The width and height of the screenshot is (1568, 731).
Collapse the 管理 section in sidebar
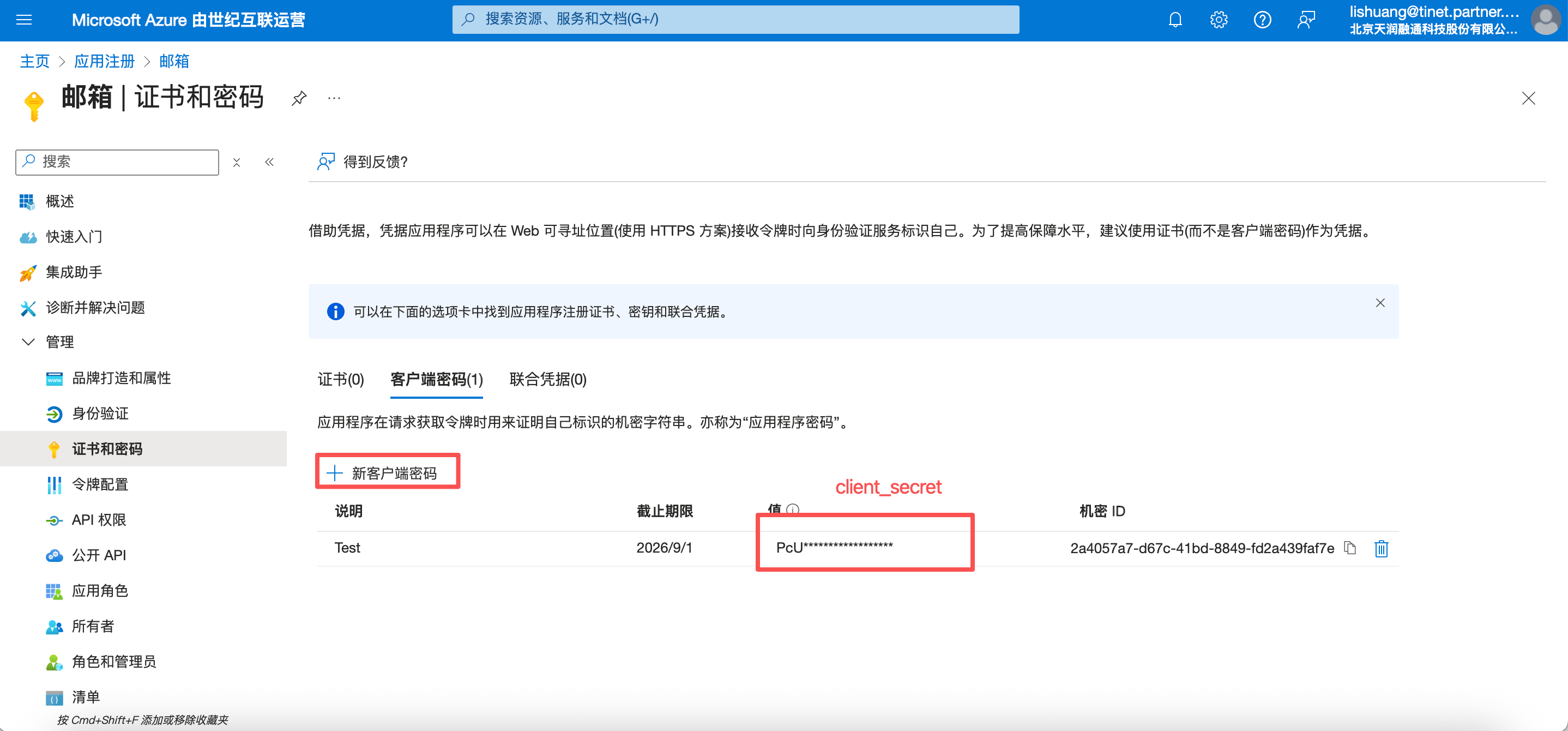[28, 341]
